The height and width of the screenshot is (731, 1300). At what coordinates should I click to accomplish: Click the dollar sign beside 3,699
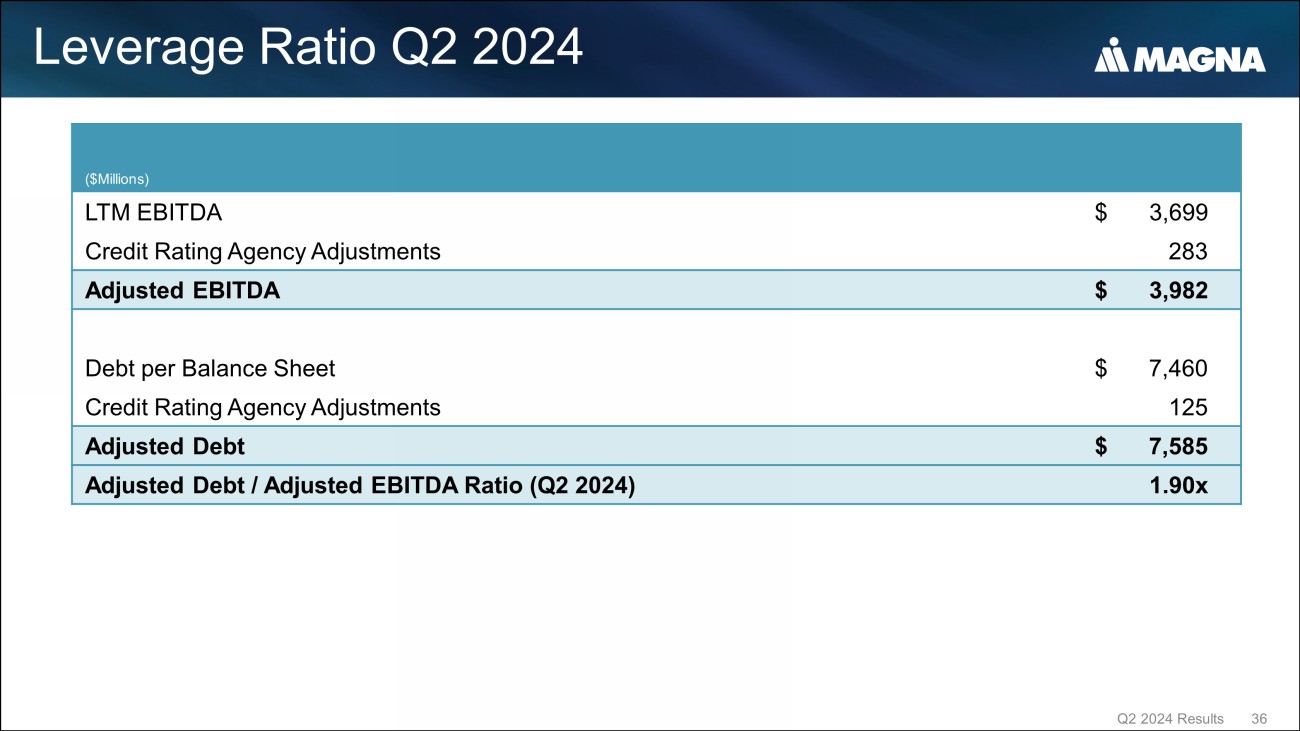(1101, 212)
